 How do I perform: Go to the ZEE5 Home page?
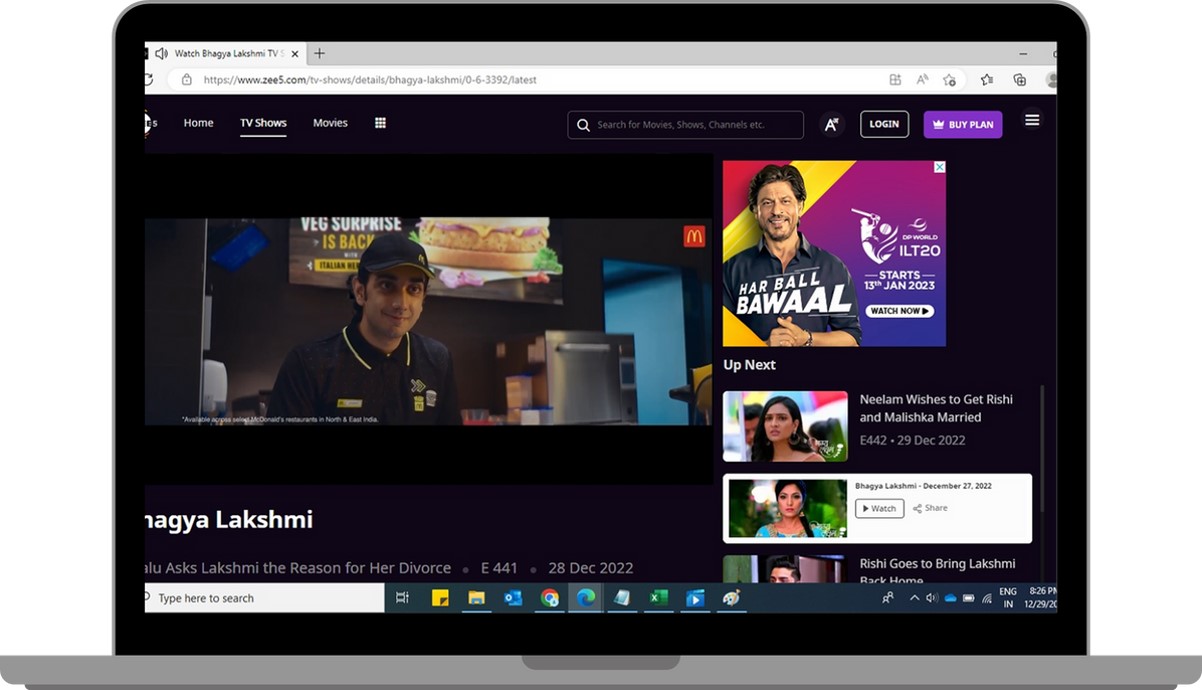(198, 123)
